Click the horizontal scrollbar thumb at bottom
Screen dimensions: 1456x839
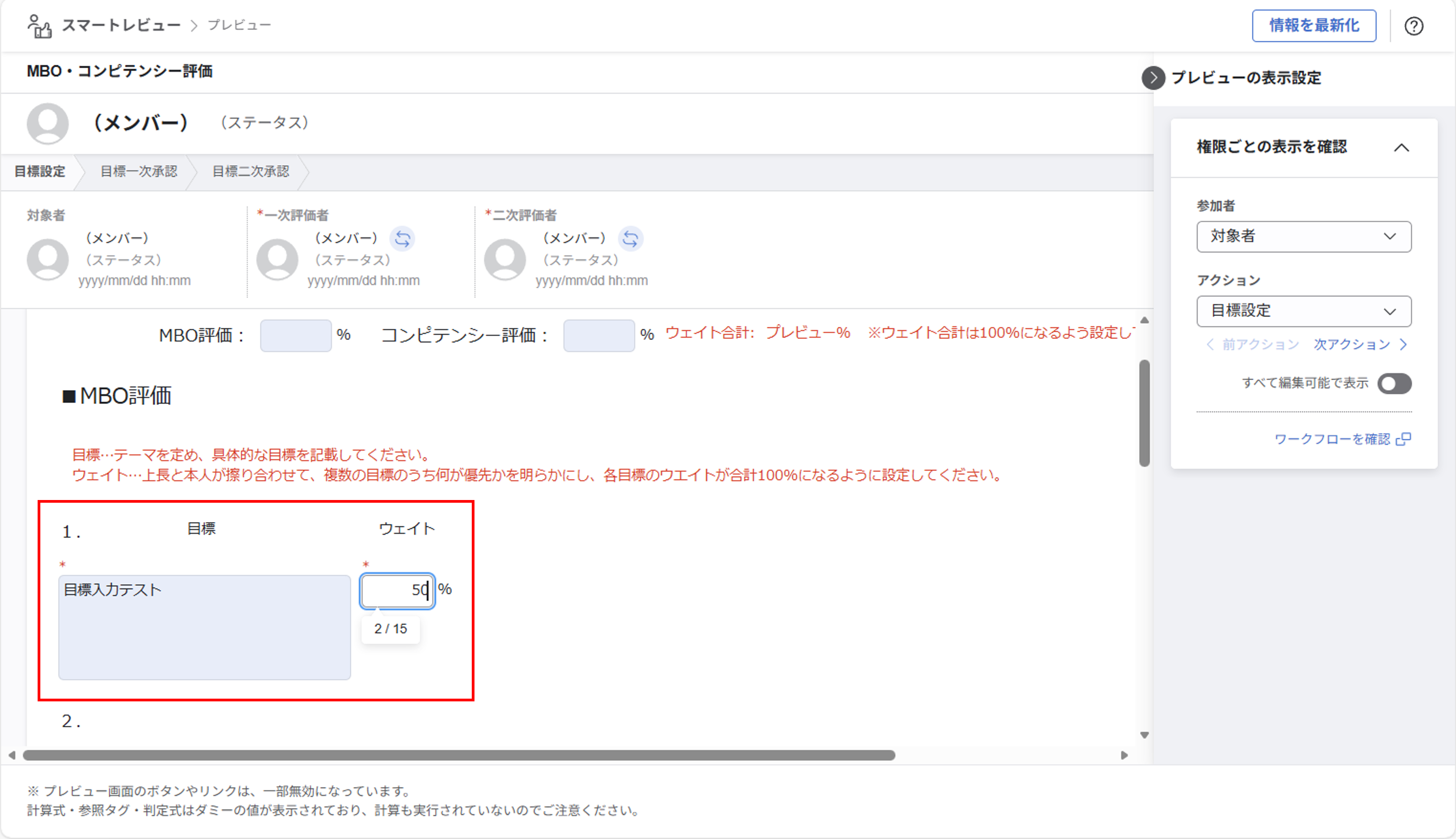459,755
